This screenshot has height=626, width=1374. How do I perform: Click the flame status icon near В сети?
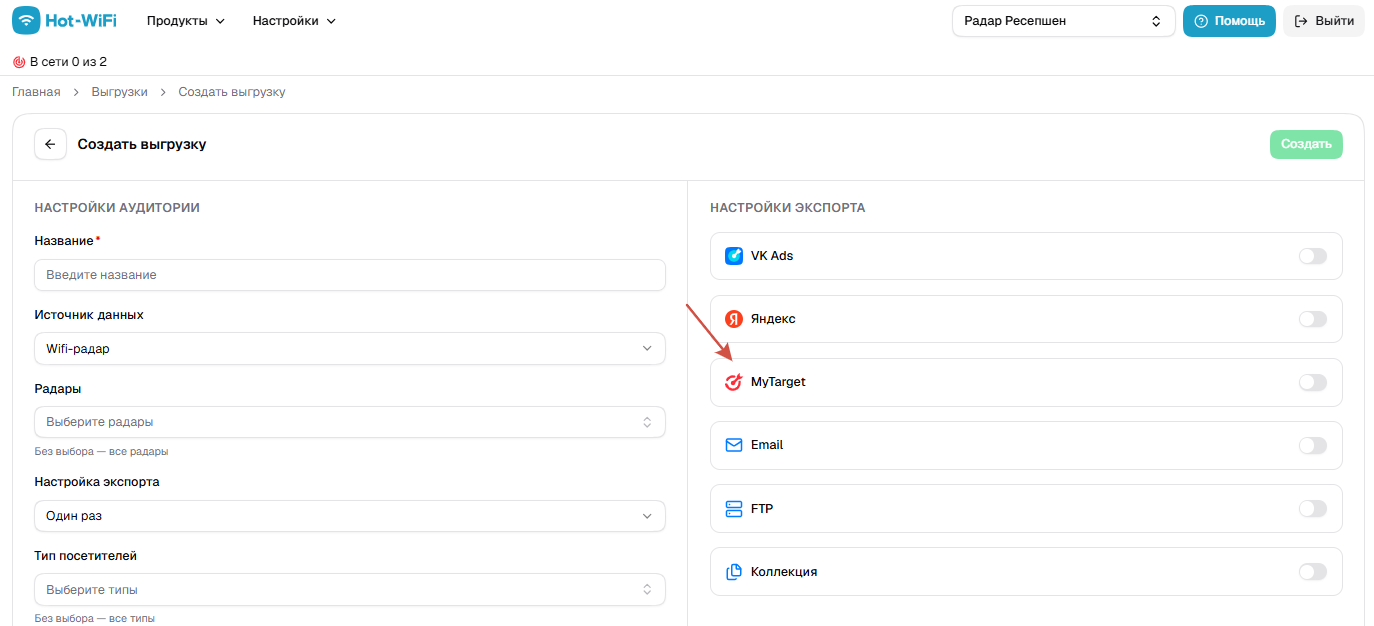tap(19, 62)
